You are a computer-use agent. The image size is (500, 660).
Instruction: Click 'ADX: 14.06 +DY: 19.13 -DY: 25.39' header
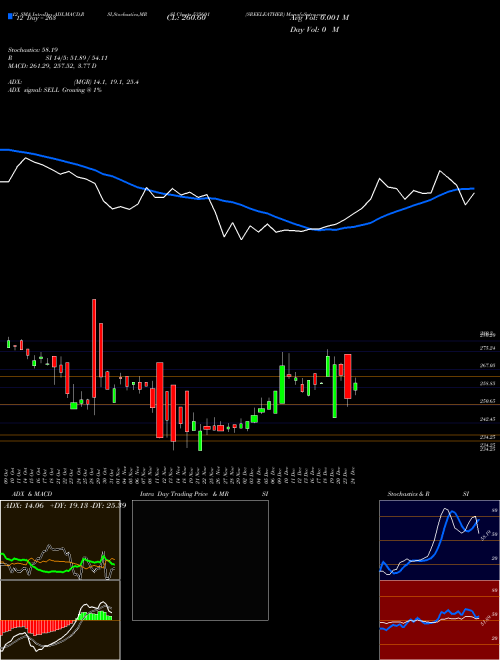pyautogui.click(x=65, y=506)
